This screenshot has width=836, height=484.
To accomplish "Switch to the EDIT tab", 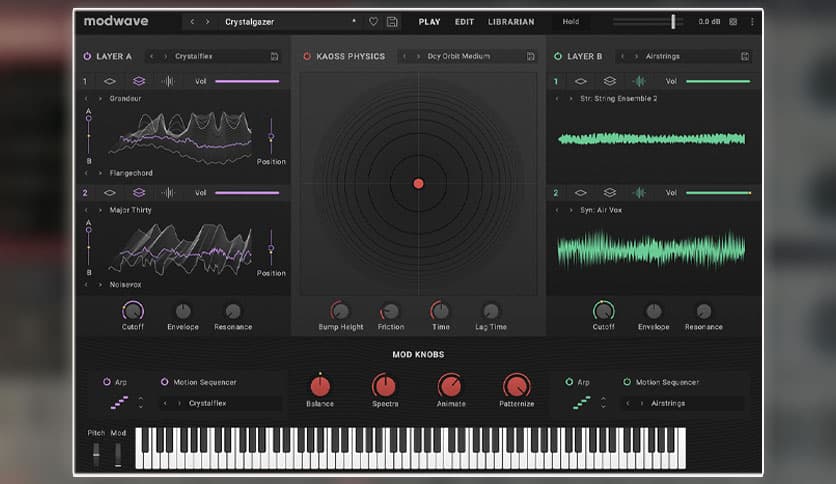I will 464,22.
